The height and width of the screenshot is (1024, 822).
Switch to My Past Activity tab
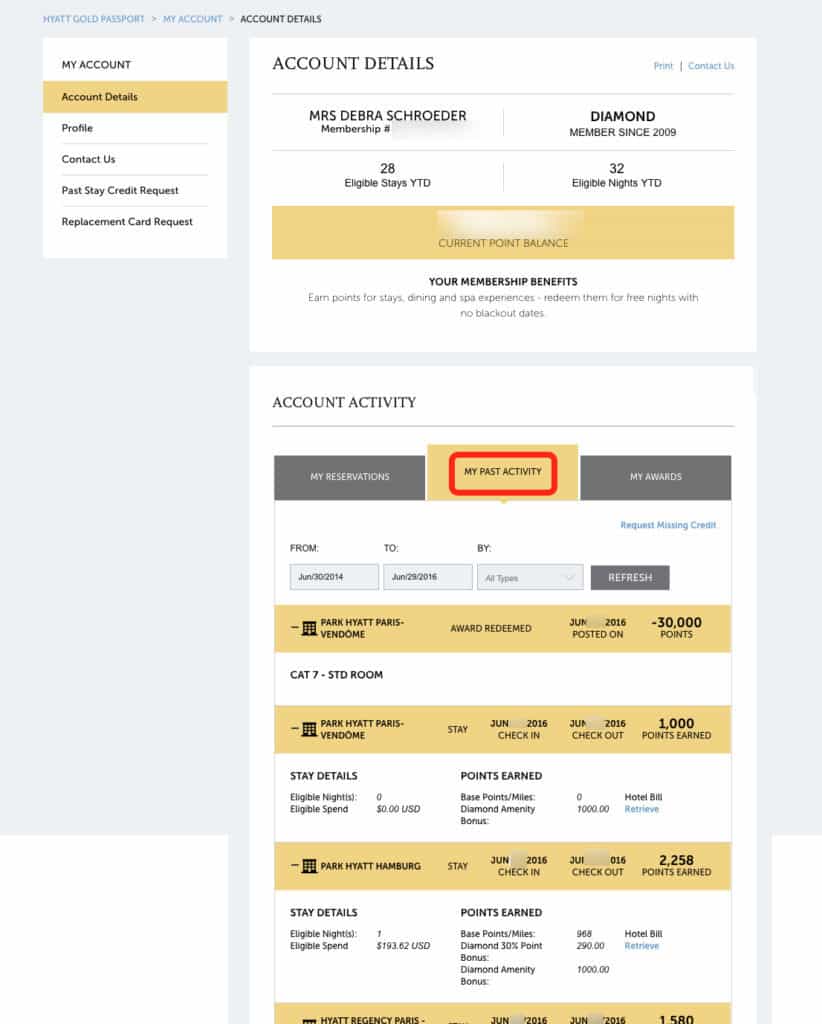tap(503, 472)
